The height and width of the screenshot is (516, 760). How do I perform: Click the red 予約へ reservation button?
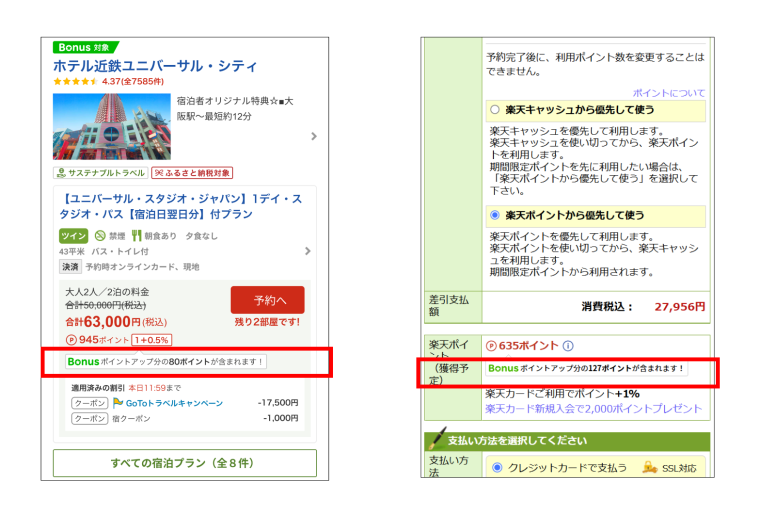click(x=268, y=300)
